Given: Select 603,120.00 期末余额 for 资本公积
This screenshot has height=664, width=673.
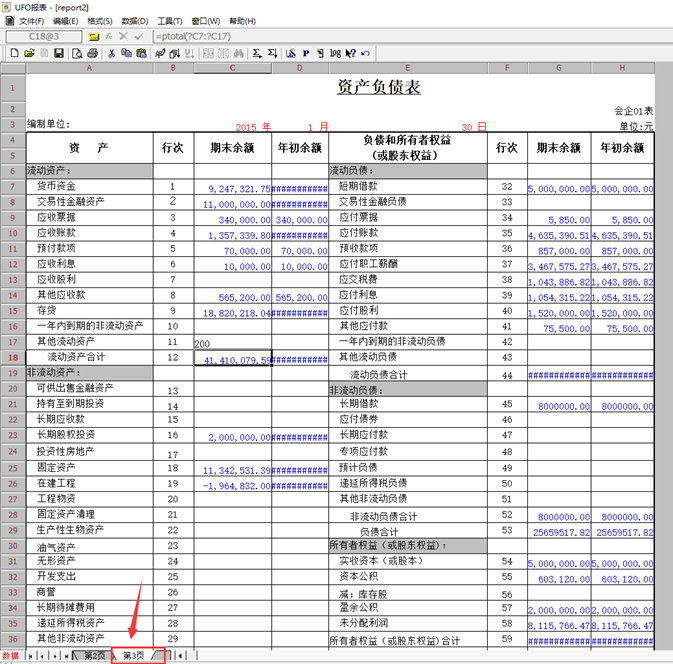Looking at the screenshot, I should tap(559, 578).
